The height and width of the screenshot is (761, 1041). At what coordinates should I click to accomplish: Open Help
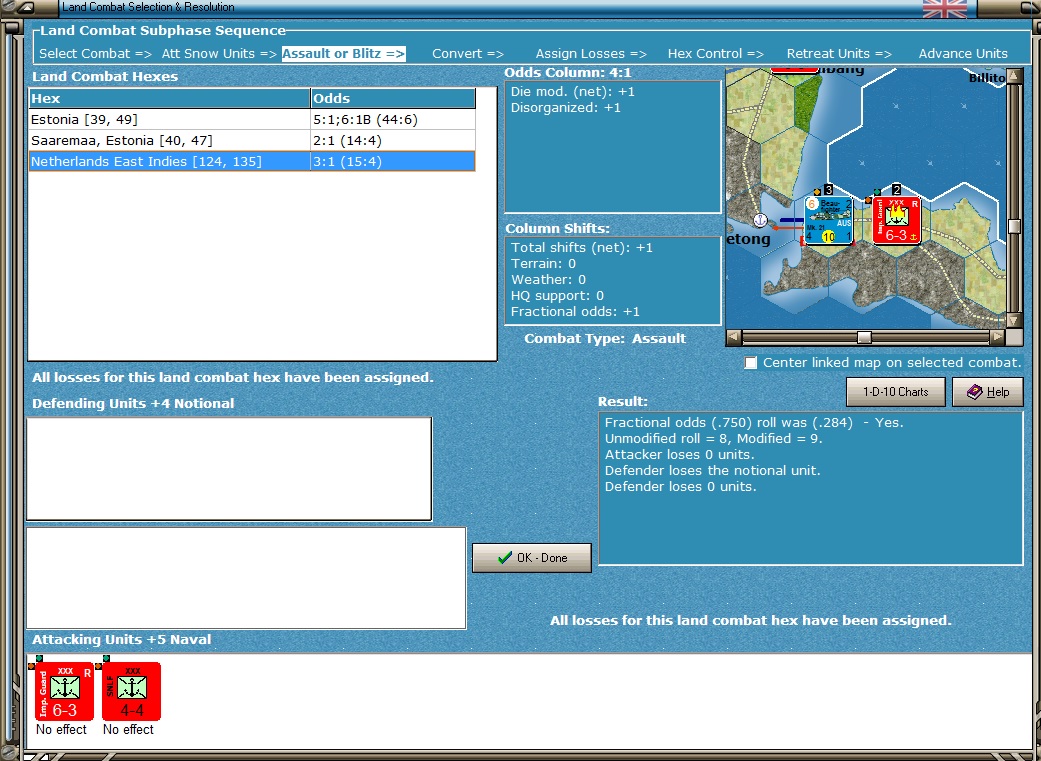[988, 392]
